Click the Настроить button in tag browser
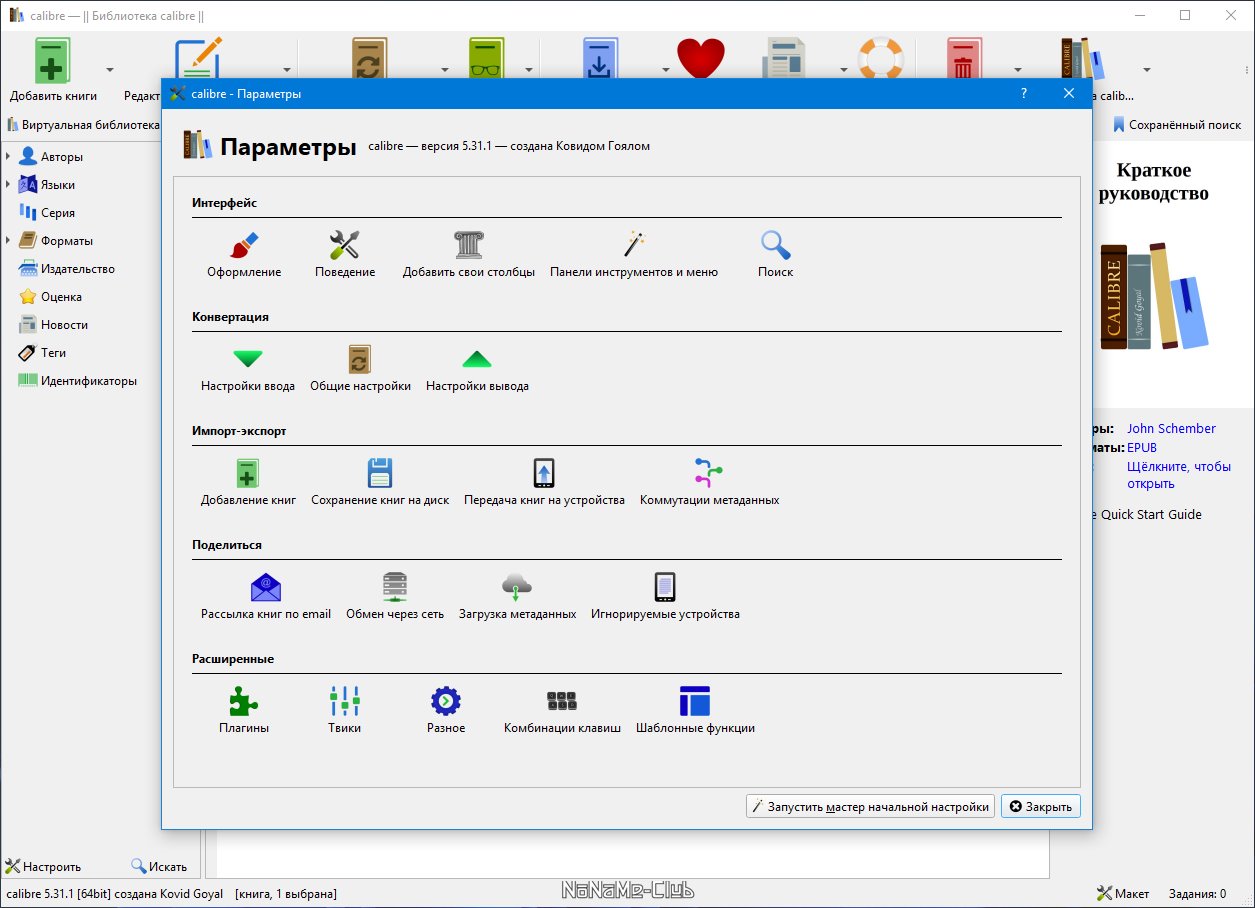 point(44,867)
